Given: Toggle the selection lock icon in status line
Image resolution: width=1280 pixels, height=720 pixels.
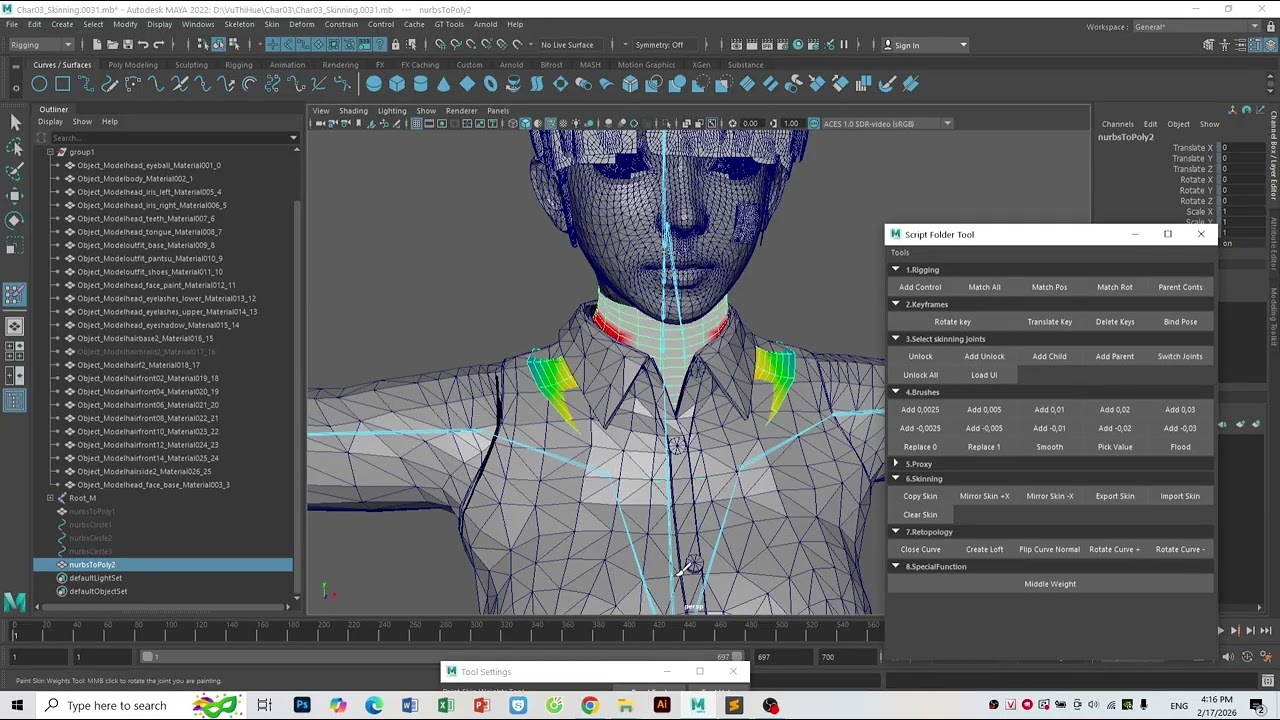Looking at the screenshot, I should coord(396,44).
